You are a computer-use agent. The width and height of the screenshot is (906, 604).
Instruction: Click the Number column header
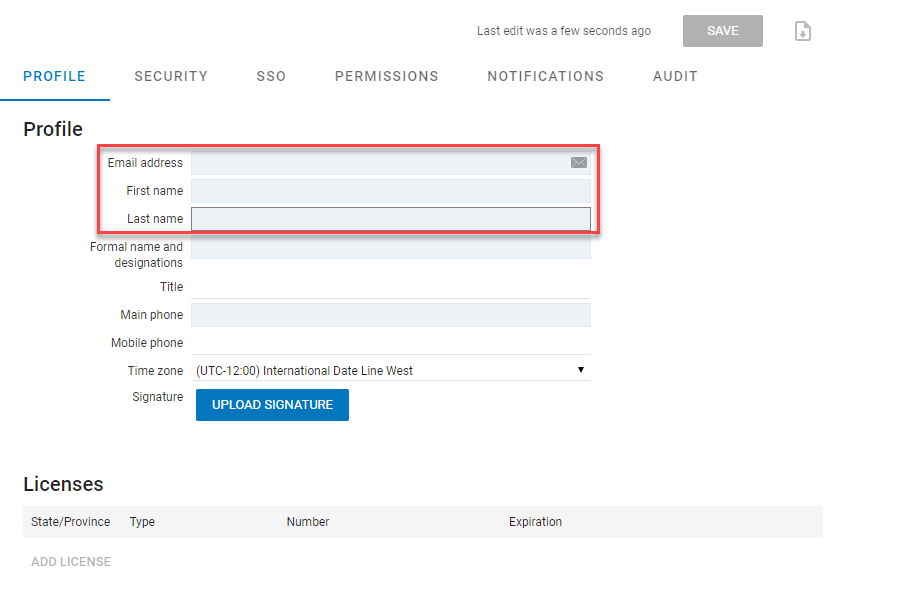coord(308,522)
